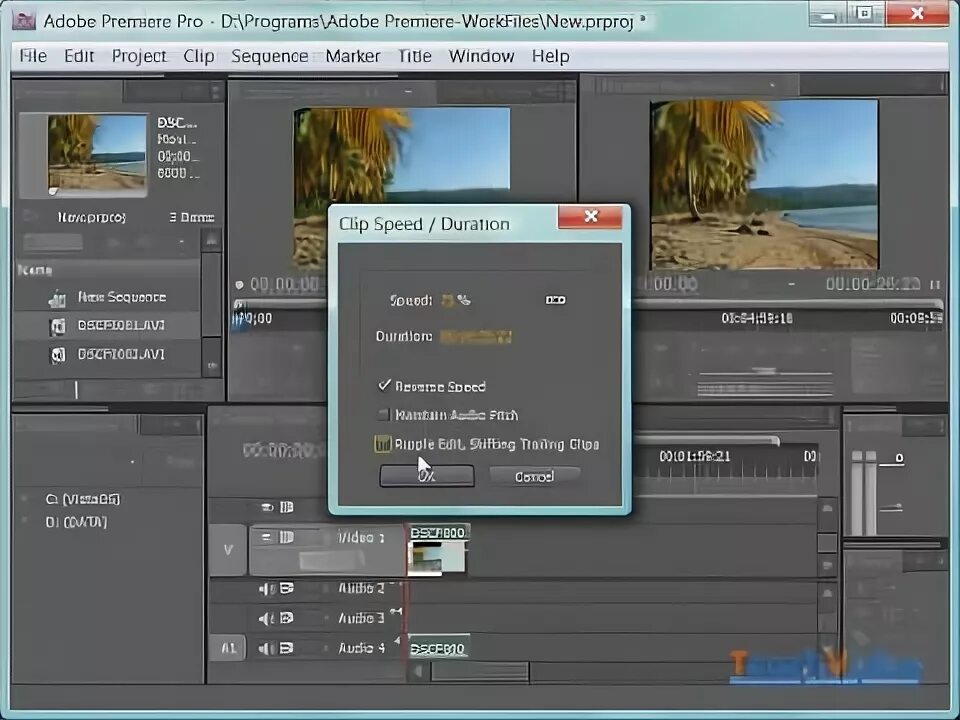
Task: Toggle sync lock on Video 1 track
Action: pos(287,537)
